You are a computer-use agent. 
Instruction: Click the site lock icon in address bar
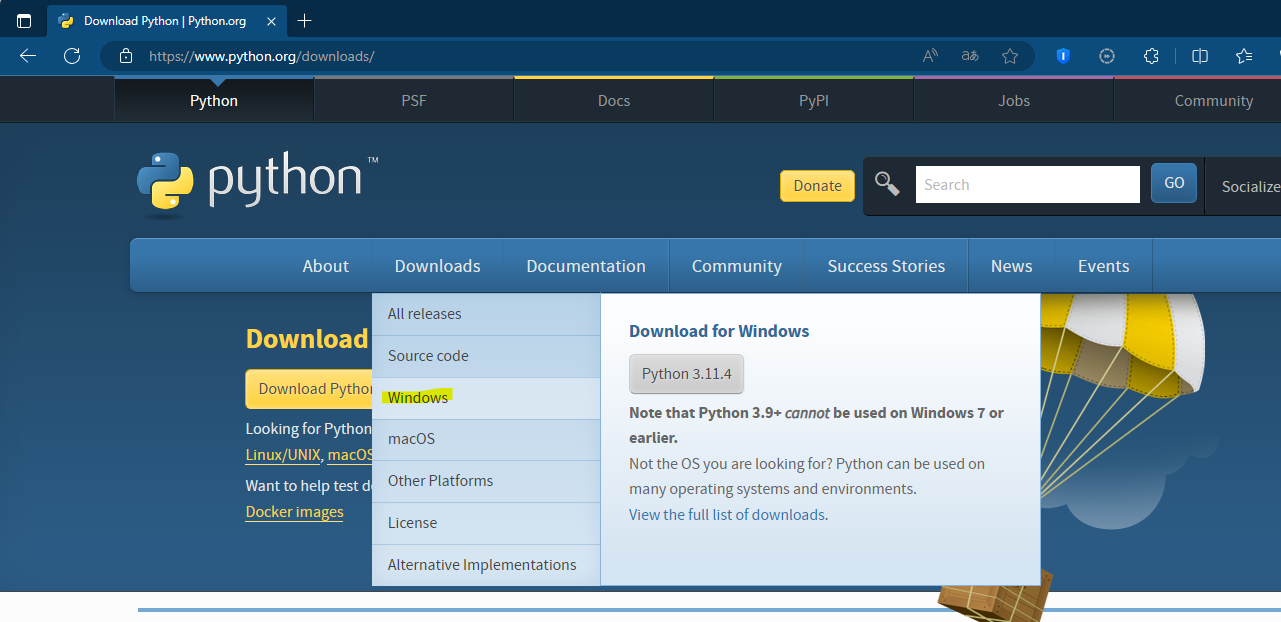(x=126, y=56)
